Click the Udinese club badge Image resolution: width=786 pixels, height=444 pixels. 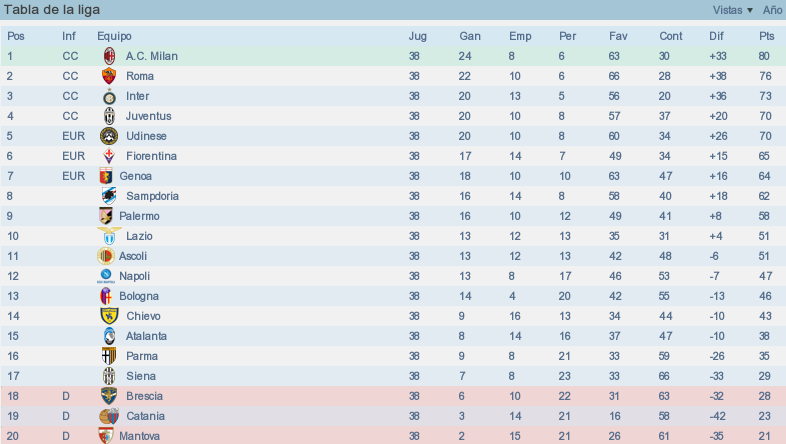[x=109, y=136]
